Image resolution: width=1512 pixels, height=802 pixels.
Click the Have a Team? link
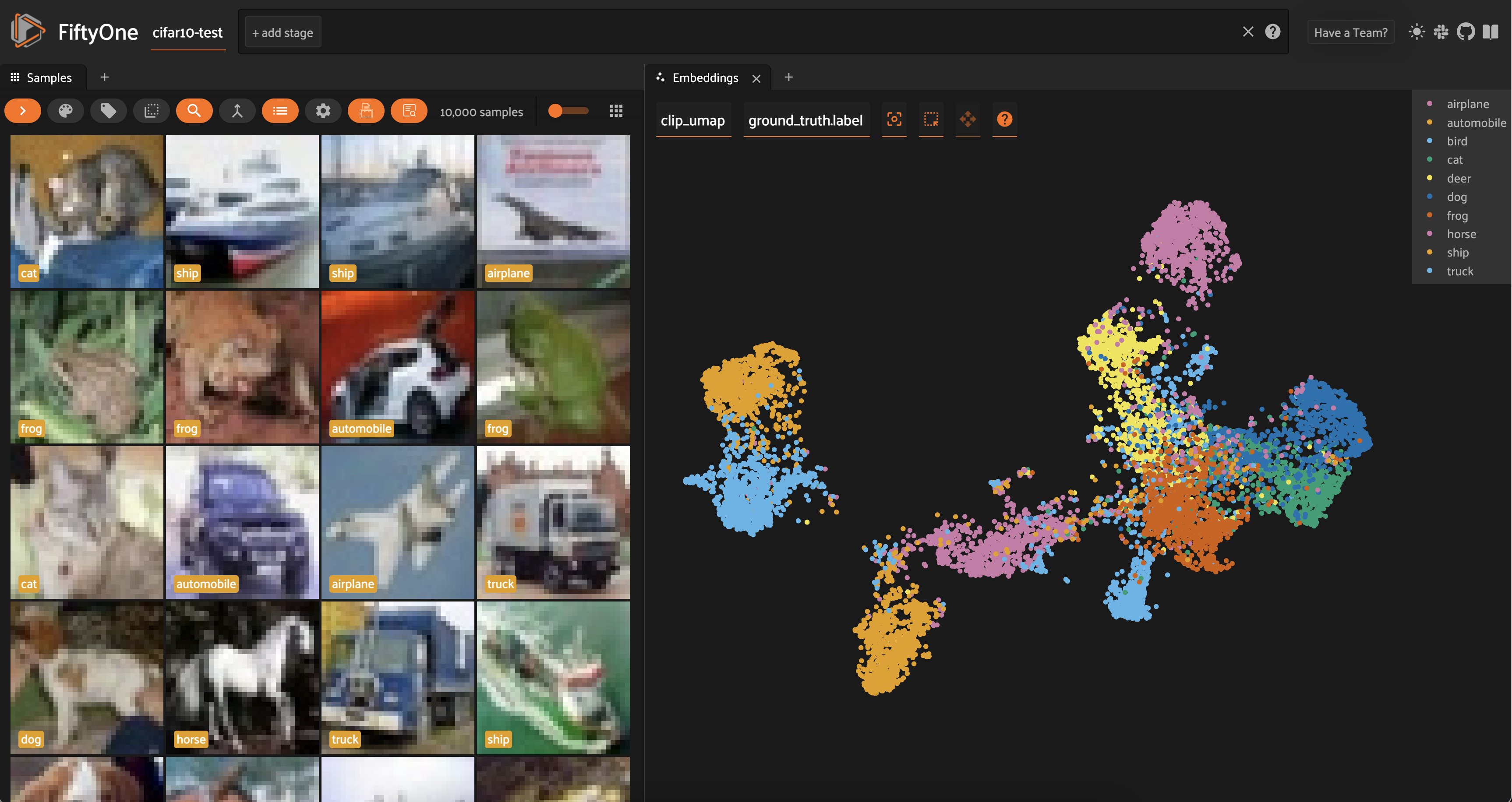pos(1350,33)
